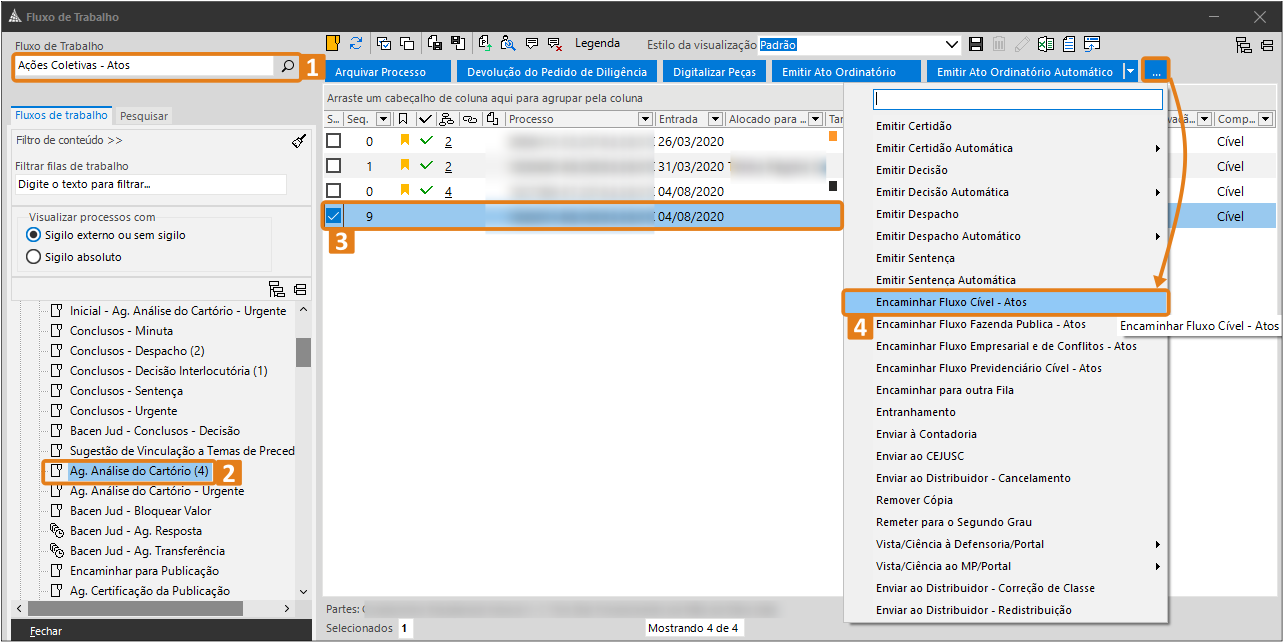Image resolution: width=1283 pixels, height=642 pixels.
Task: Select Sigilo absoluto radio button
Action: [x=33, y=257]
